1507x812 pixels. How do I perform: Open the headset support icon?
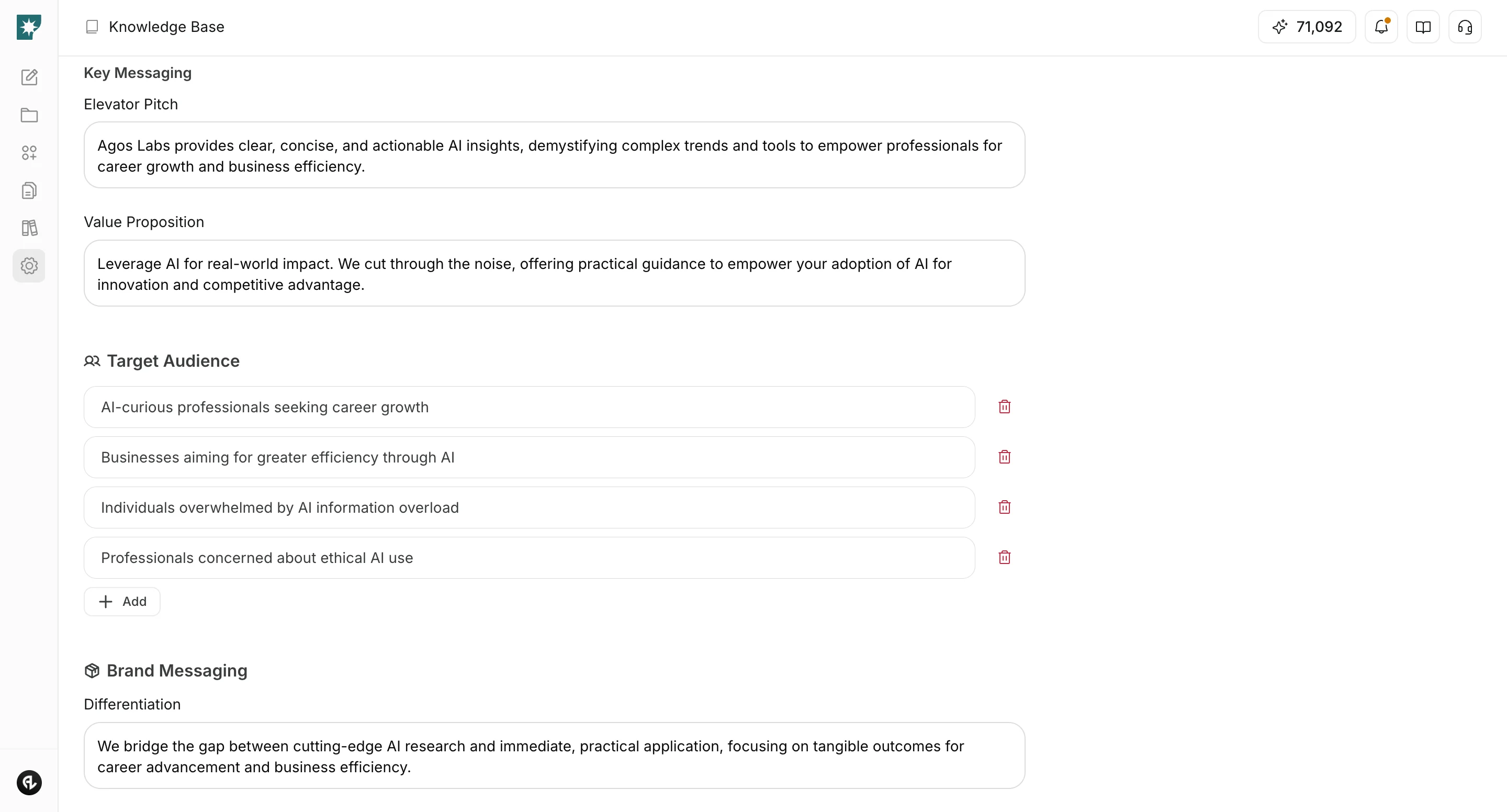pyautogui.click(x=1465, y=27)
